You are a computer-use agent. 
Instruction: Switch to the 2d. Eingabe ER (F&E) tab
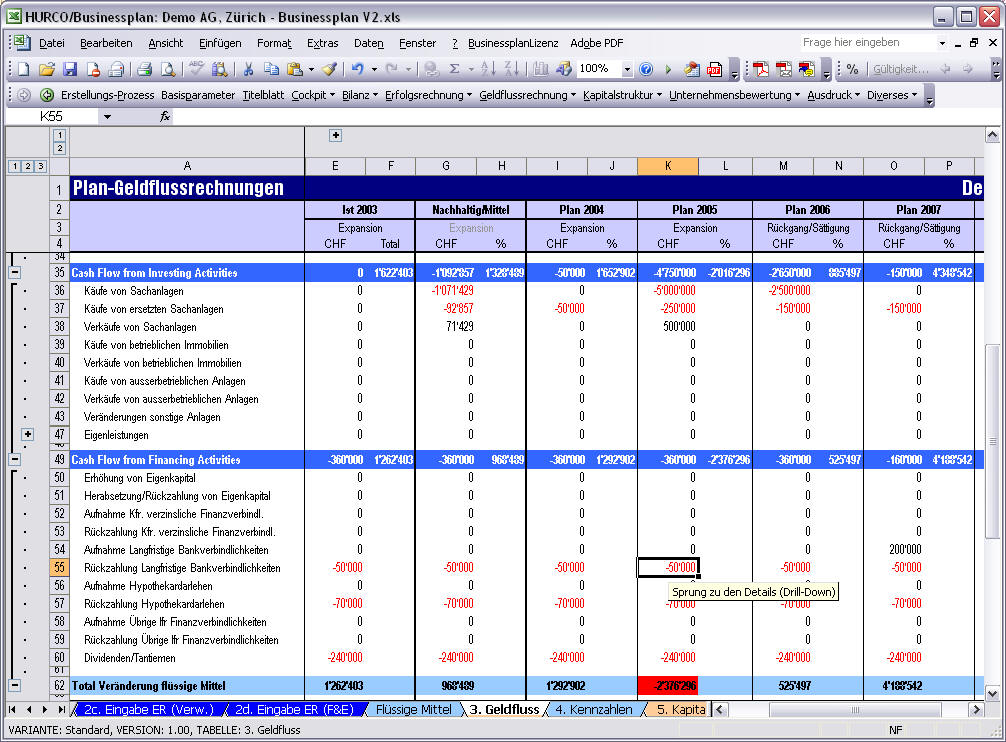294,709
